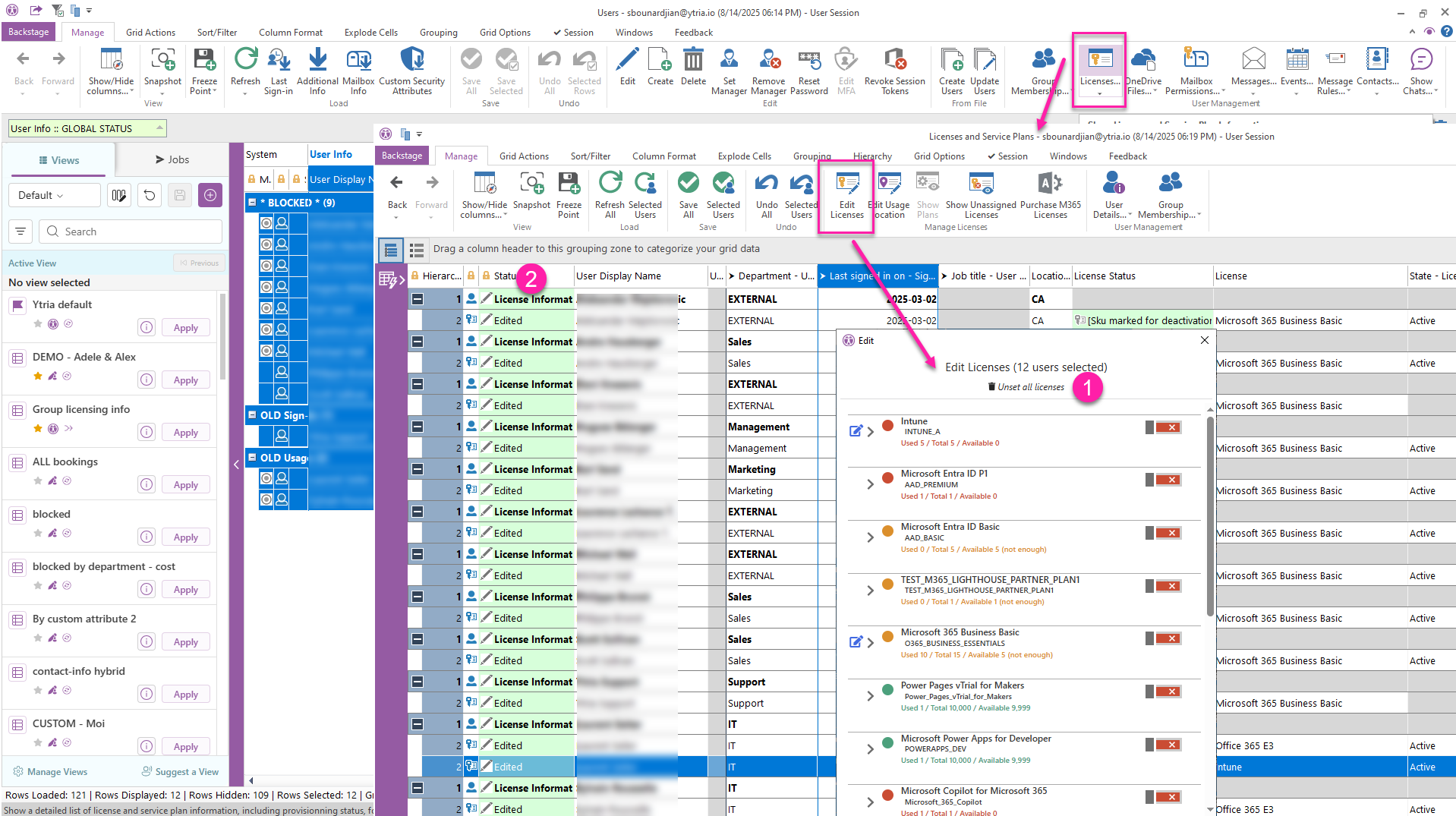Collapse the Views side panel
This screenshot has height=816, width=1456.
coord(236,464)
